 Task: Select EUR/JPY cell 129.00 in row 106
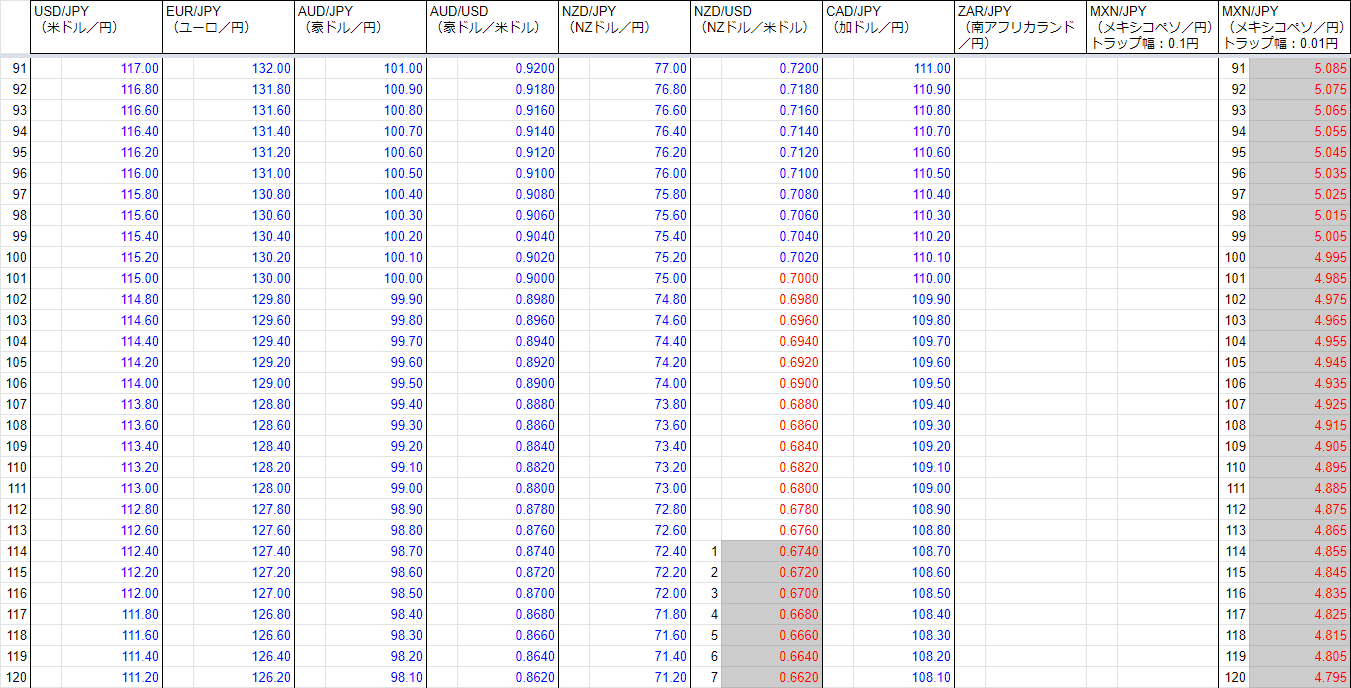(x=242, y=383)
